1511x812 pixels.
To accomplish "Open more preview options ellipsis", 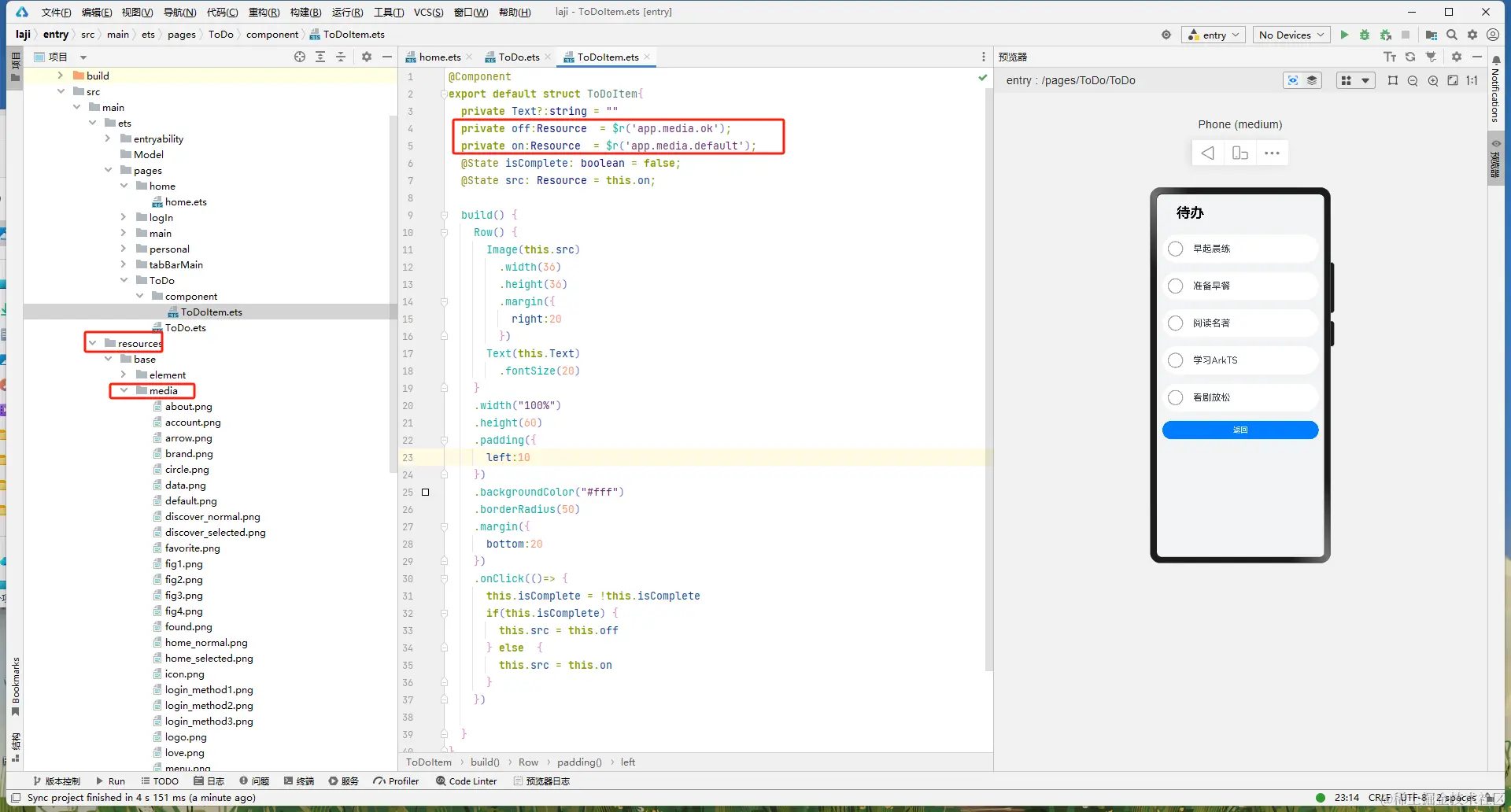I will (x=1272, y=153).
